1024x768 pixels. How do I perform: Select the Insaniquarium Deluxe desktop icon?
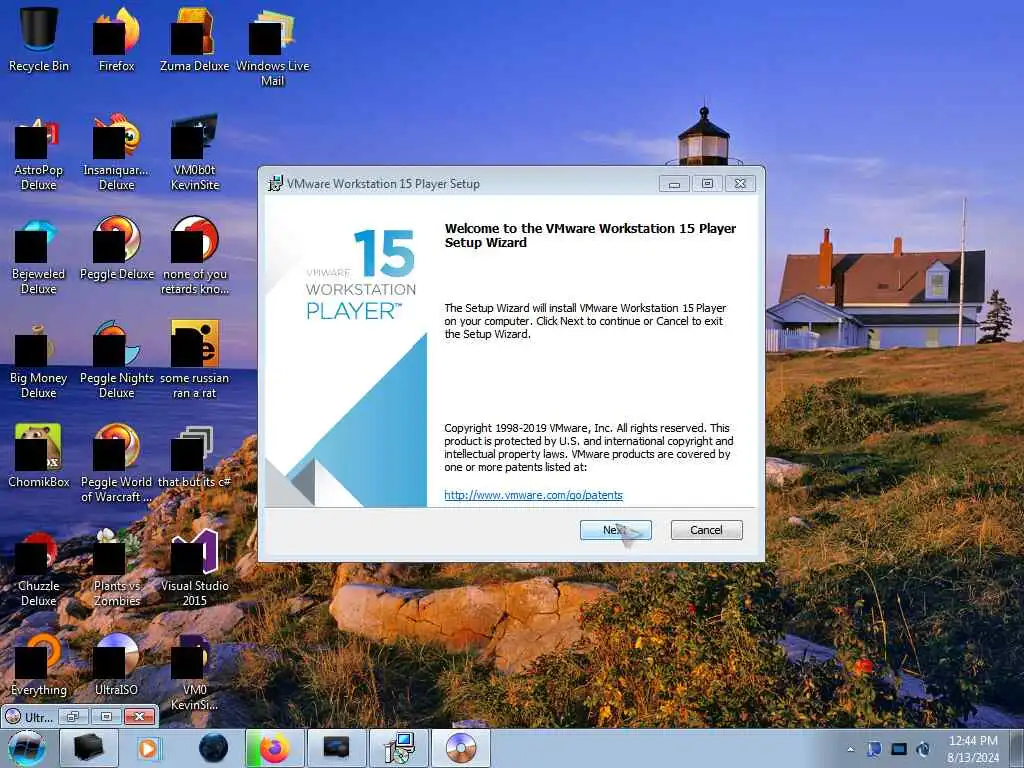click(117, 153)
